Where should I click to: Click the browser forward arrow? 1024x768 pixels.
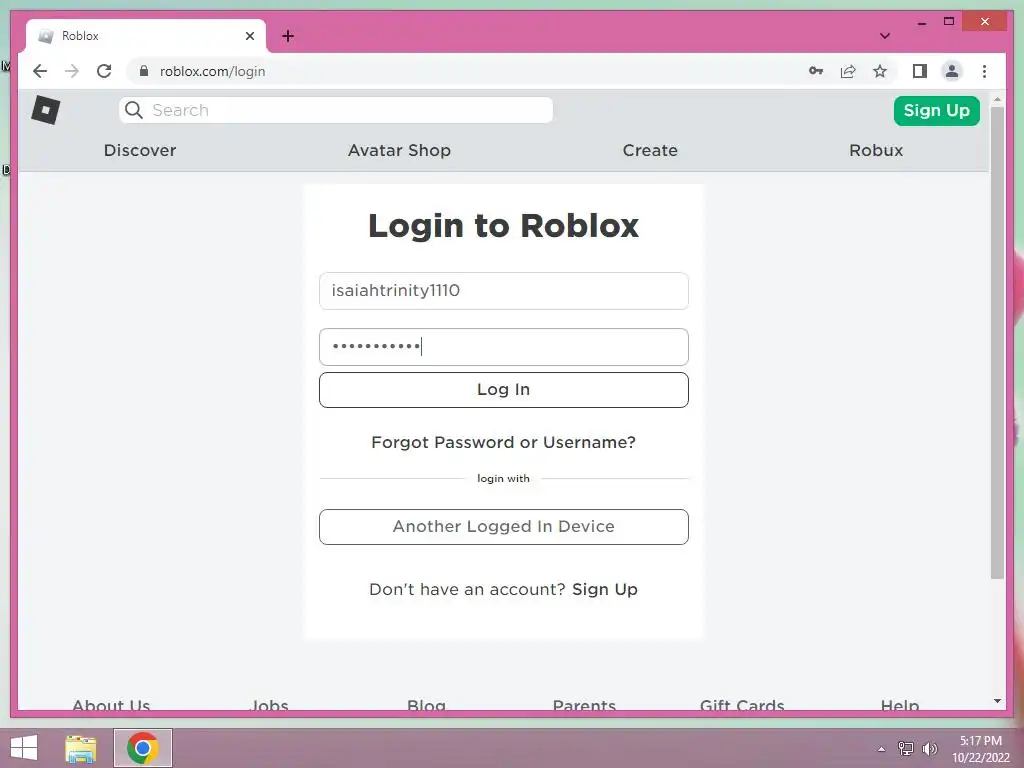point(72,71)
